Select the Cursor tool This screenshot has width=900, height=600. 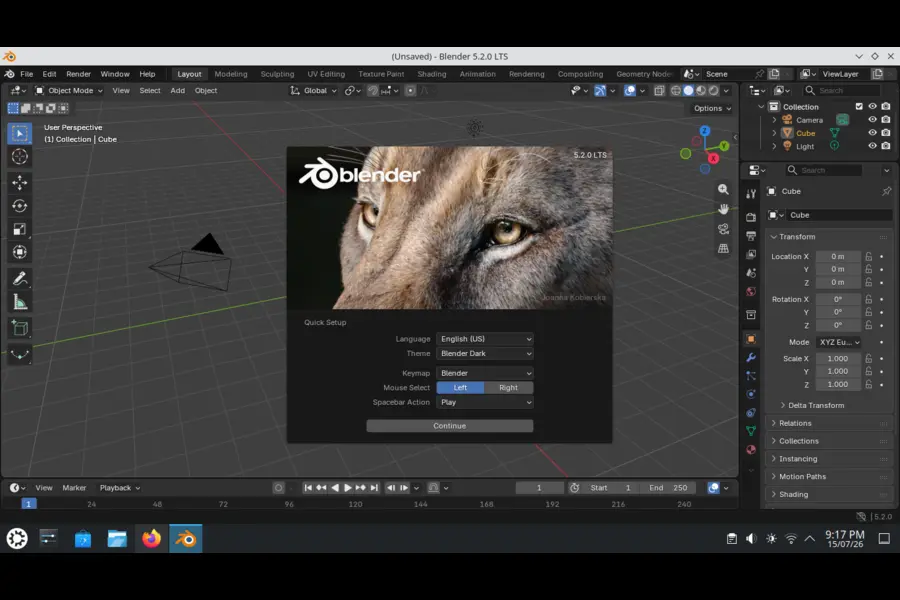(x=20, y=157)
